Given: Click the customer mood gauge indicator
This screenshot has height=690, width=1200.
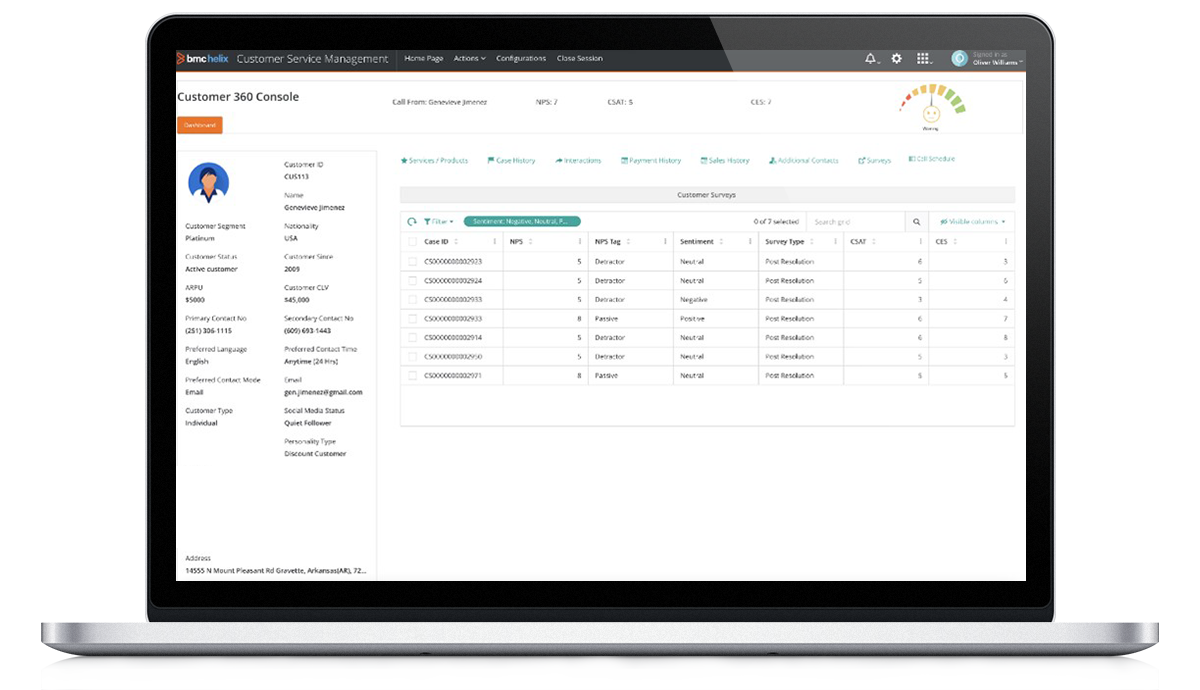Looking at the screenshot, I should 932,106.
